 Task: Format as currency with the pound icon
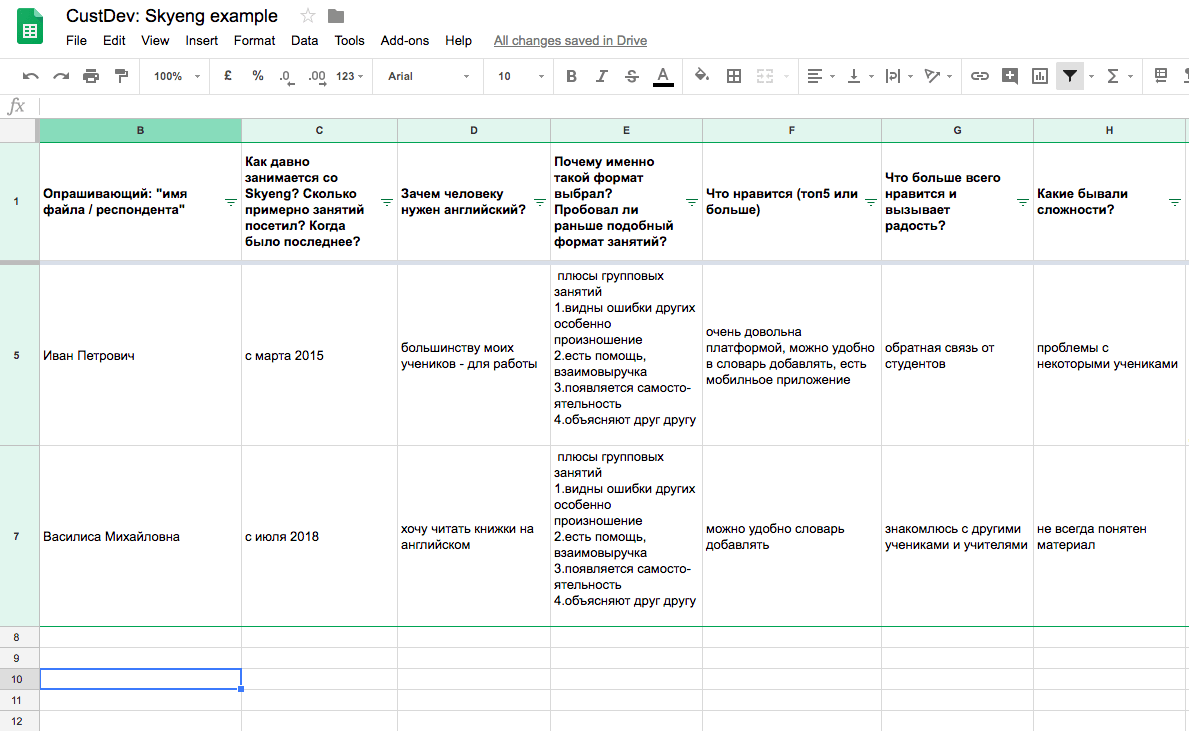tap(227, 76)
